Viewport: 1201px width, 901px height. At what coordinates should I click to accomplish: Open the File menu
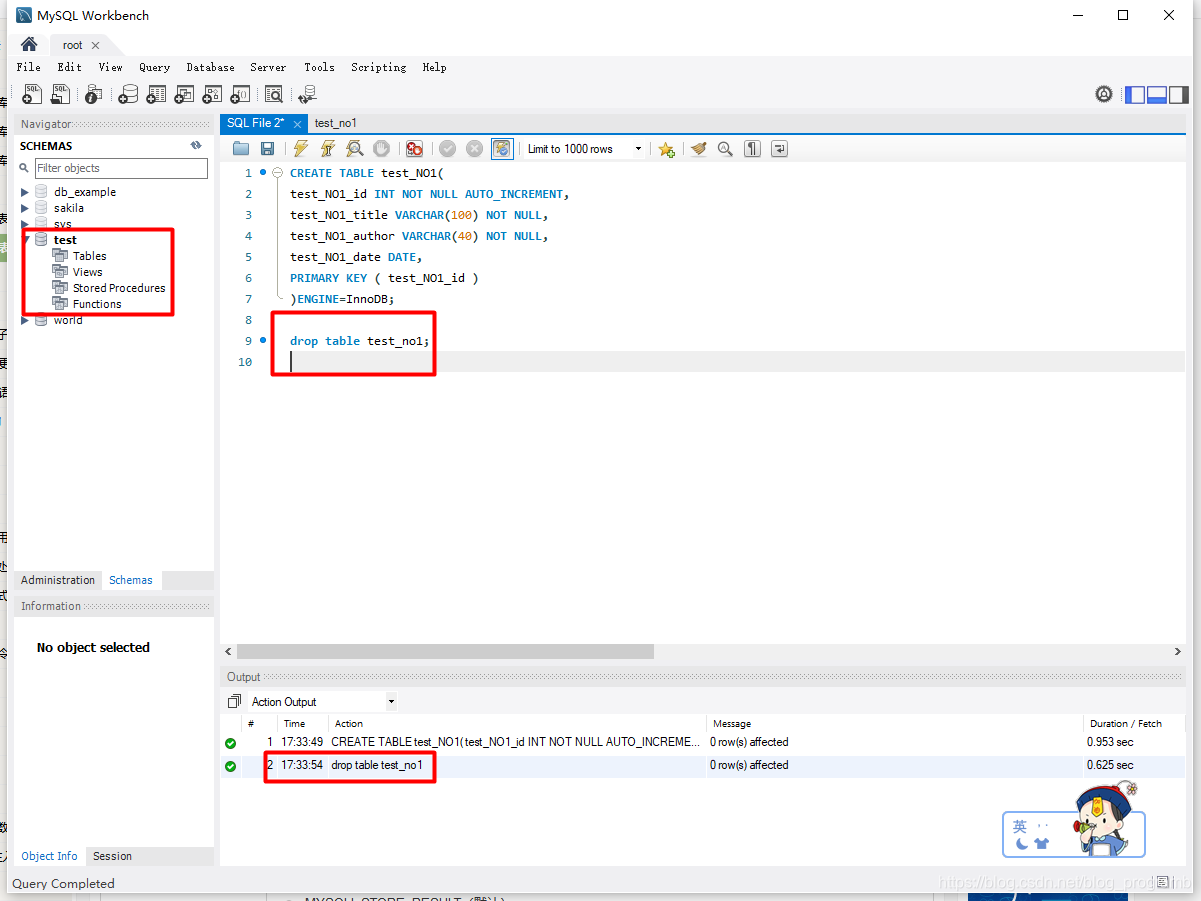pyautogui.click(x=29, y=67)
